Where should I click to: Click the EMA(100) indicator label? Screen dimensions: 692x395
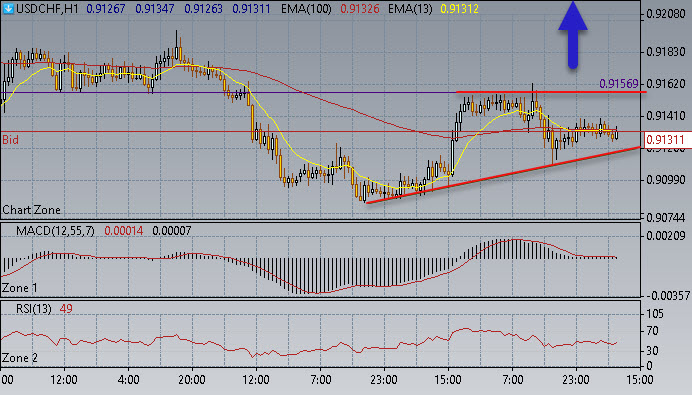[x=306, y=9]
